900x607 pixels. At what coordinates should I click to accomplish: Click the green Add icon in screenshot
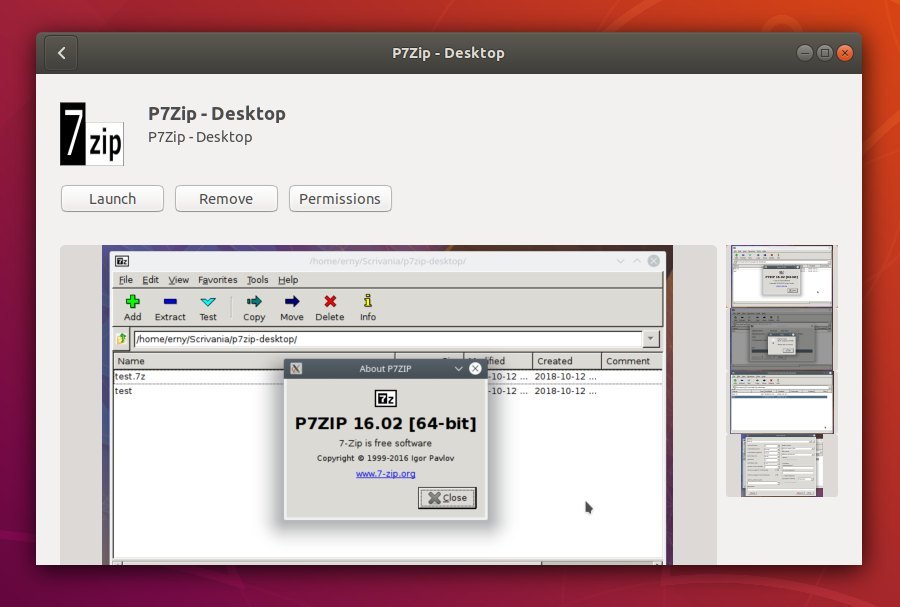tap(132, 301)
